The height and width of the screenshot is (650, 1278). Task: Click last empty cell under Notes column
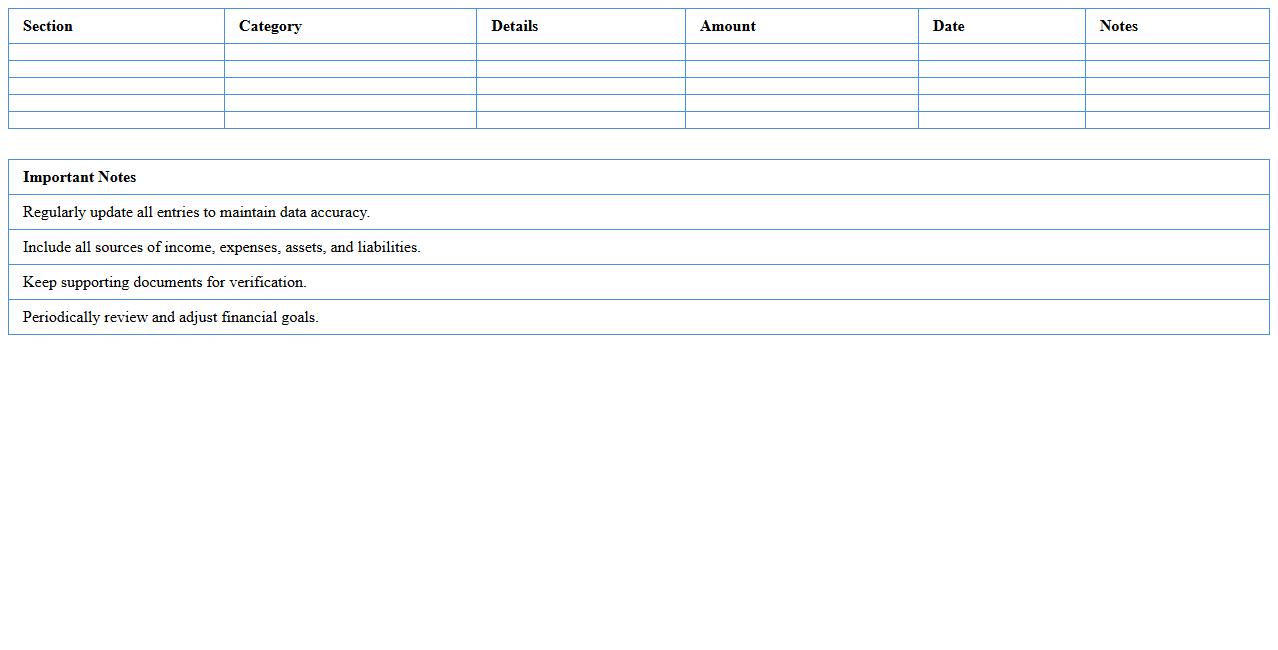tap(1176, 120)
